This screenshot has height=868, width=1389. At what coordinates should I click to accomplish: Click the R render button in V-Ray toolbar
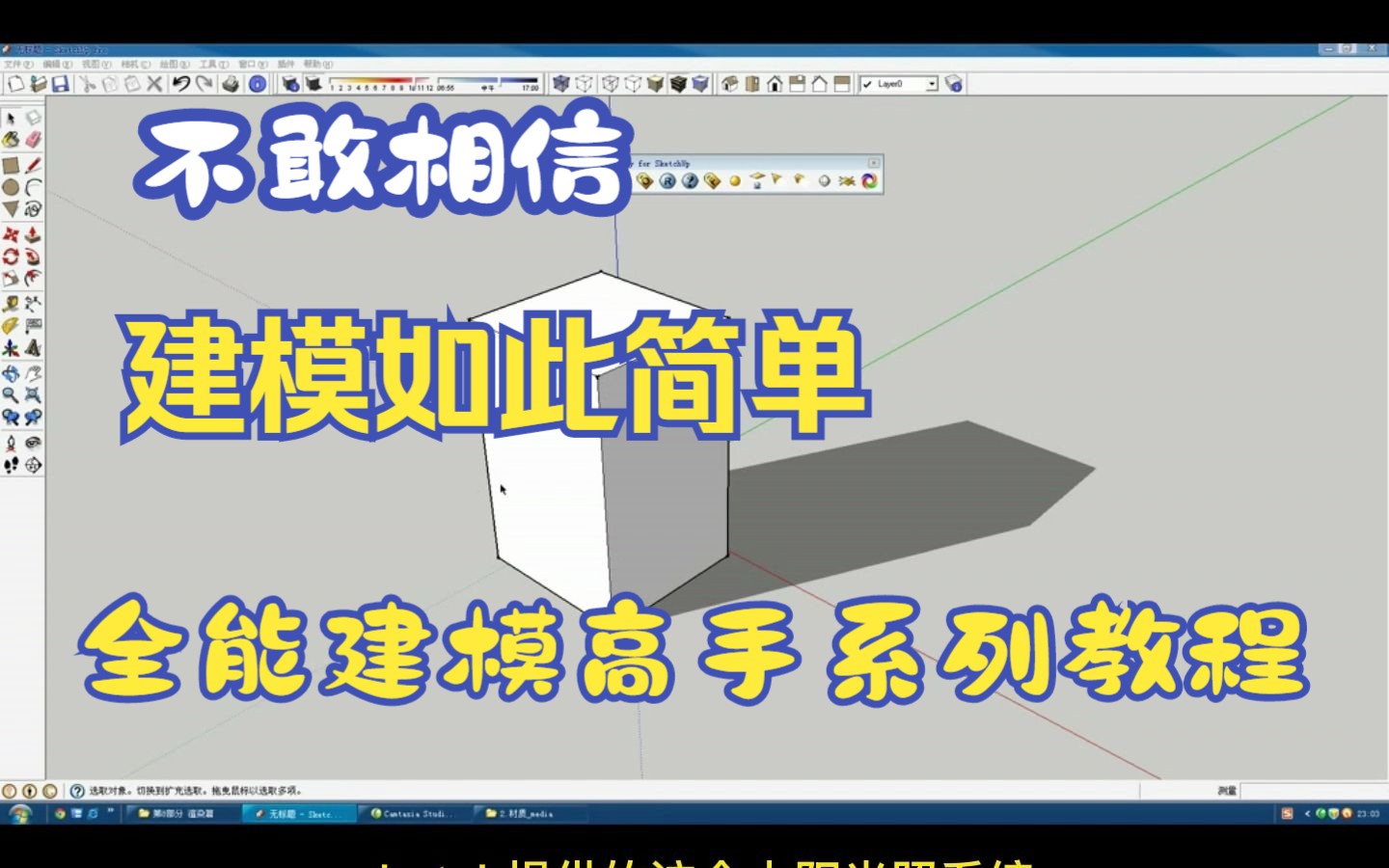click(667, 181)
